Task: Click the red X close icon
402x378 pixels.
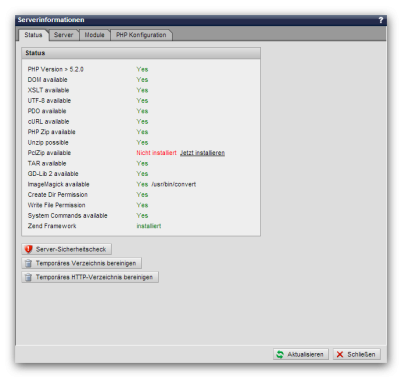Action: click(x=340, y=354)
